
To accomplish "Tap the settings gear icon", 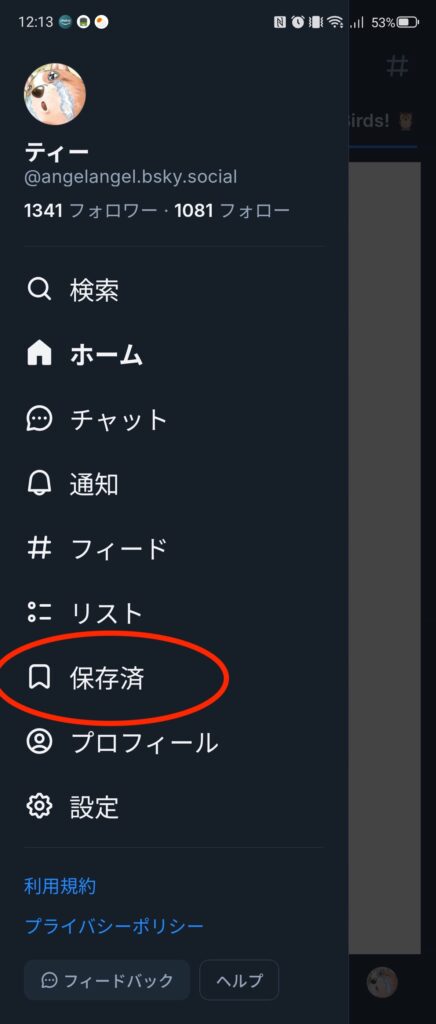I will [x=39, y=807].
